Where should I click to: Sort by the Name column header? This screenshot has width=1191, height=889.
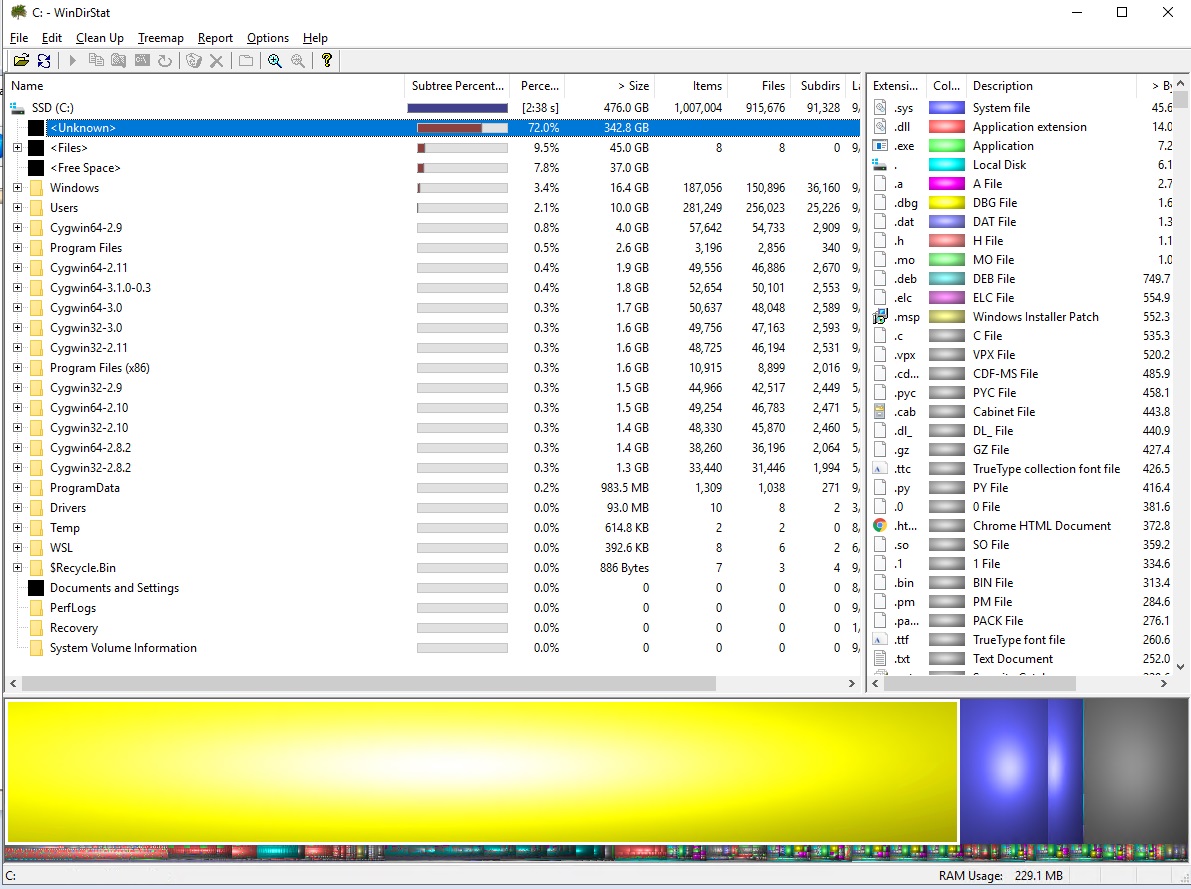pyautogui.click(x=205, y=86)
